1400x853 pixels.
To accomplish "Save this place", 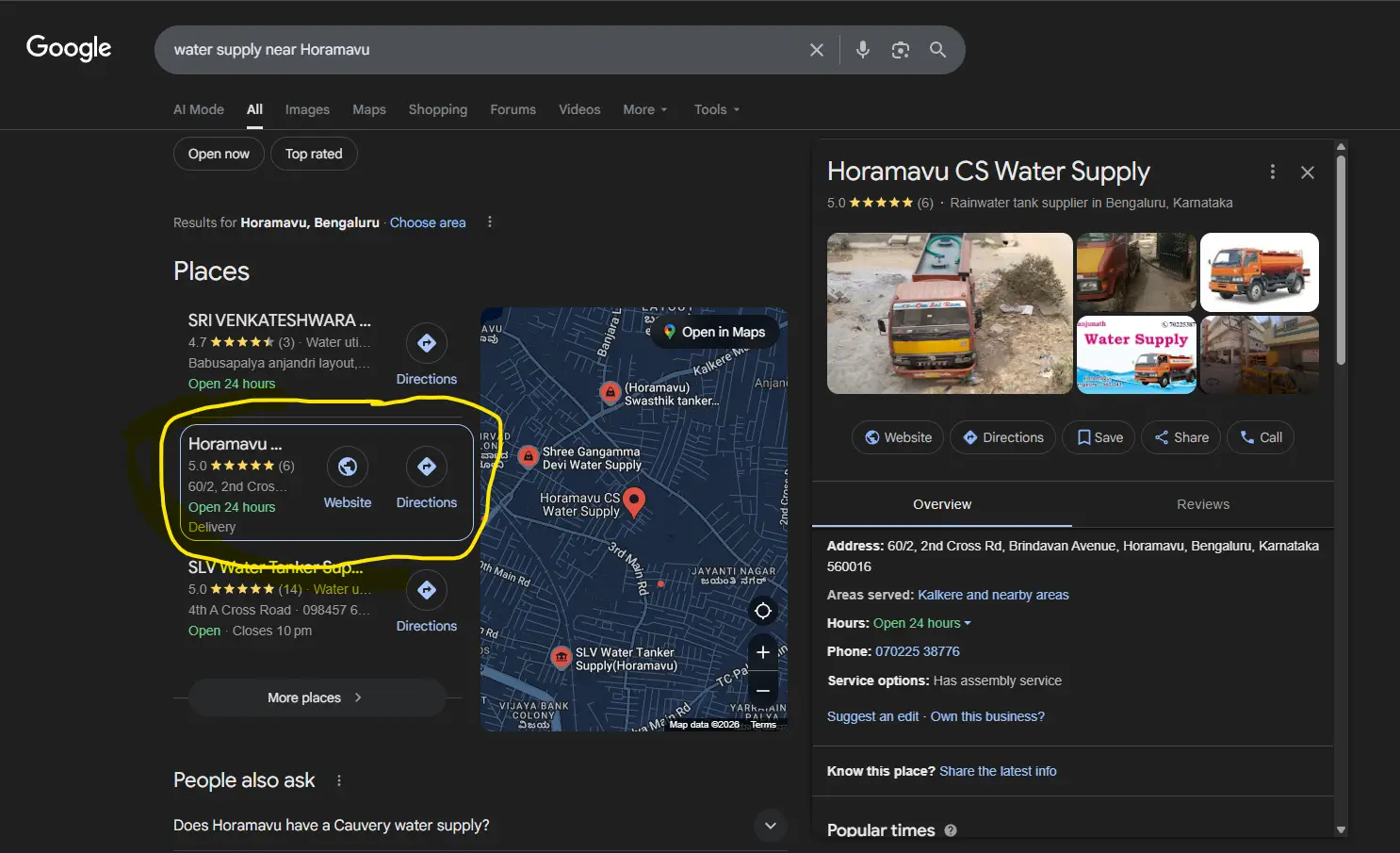I will (x=1100, y=437).
